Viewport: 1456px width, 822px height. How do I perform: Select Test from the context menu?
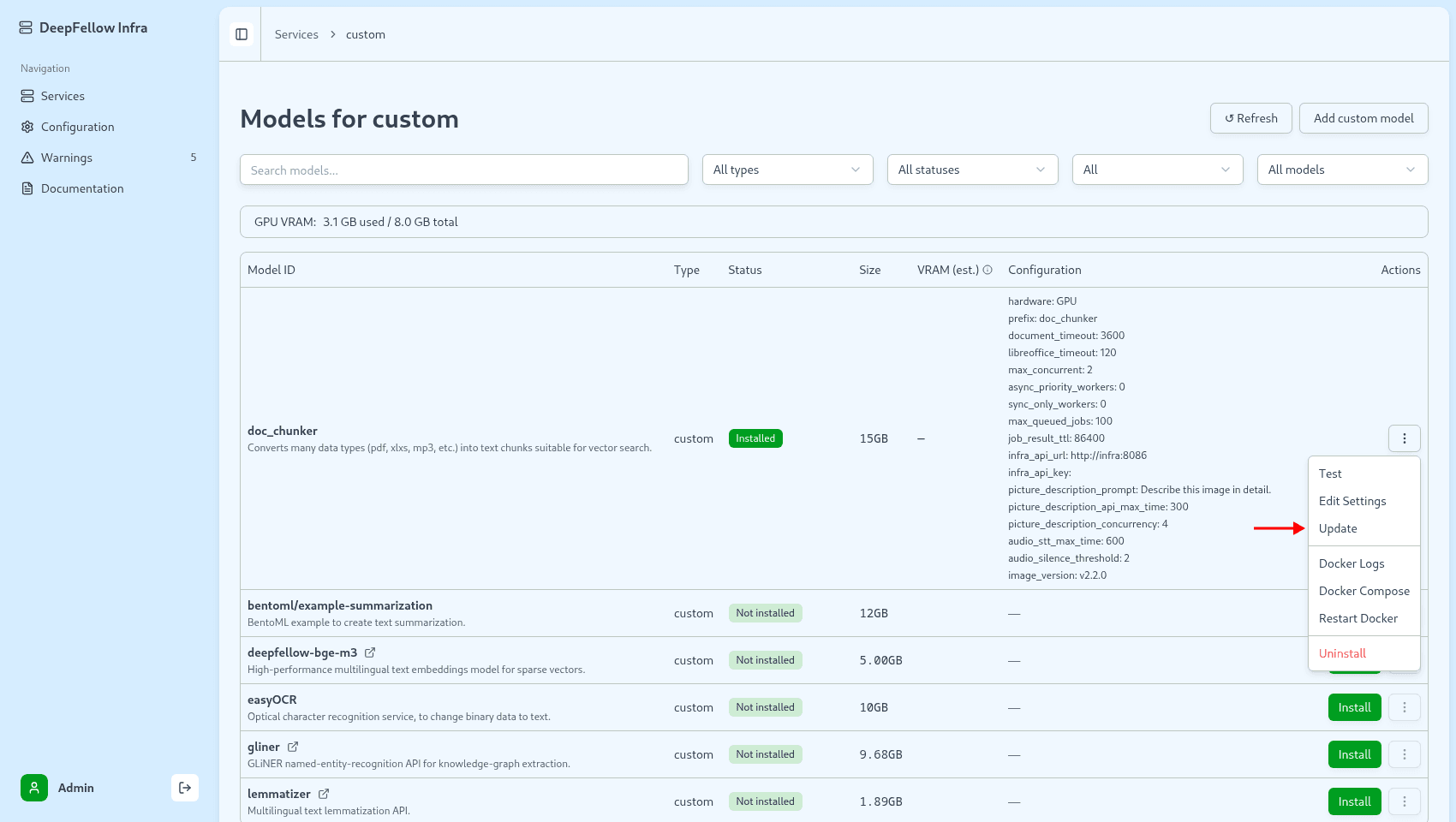[1364, 474]
